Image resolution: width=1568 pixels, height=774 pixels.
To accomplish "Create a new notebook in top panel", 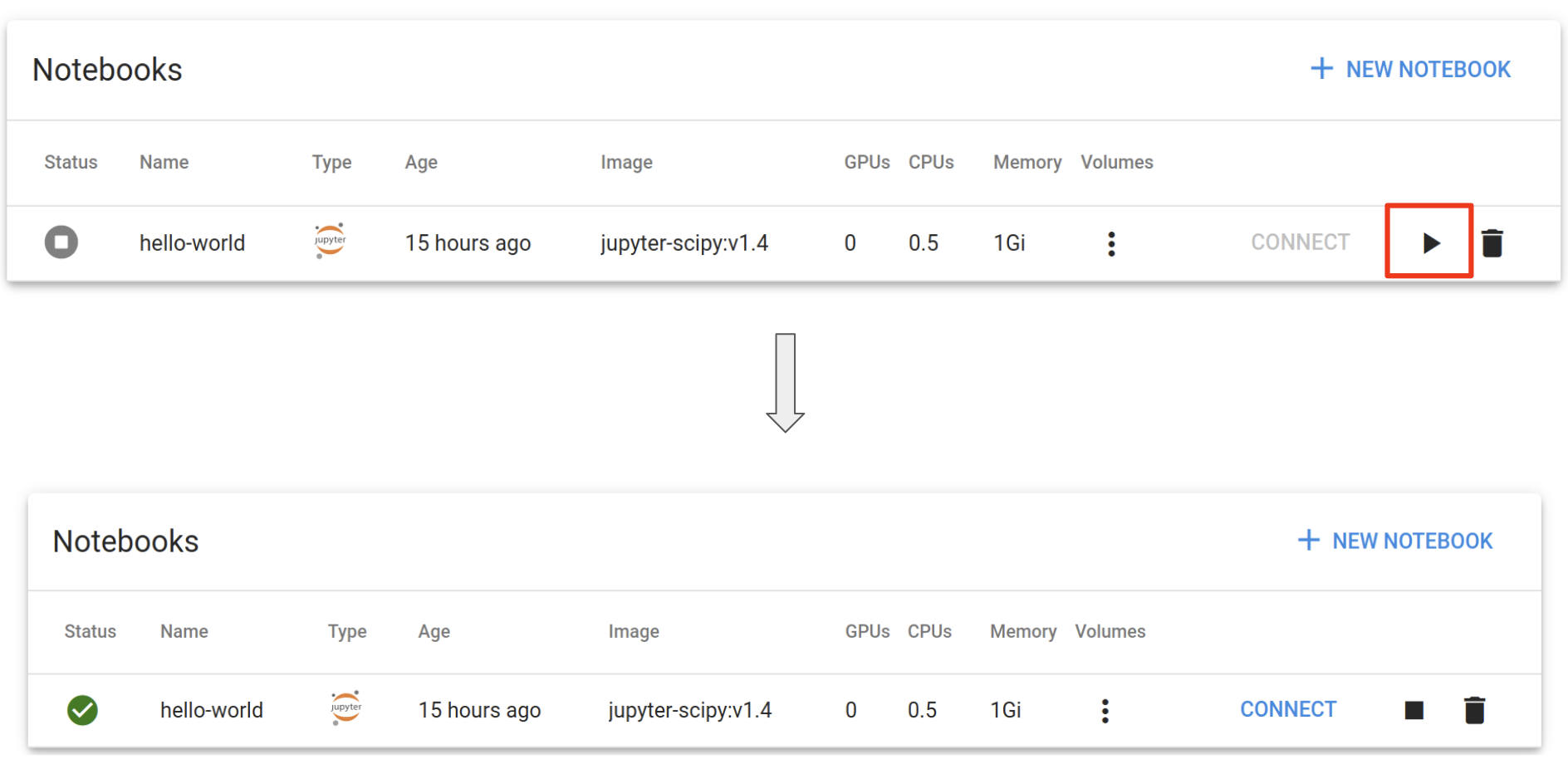I will pyautogui.click(x=1410, y=69).
